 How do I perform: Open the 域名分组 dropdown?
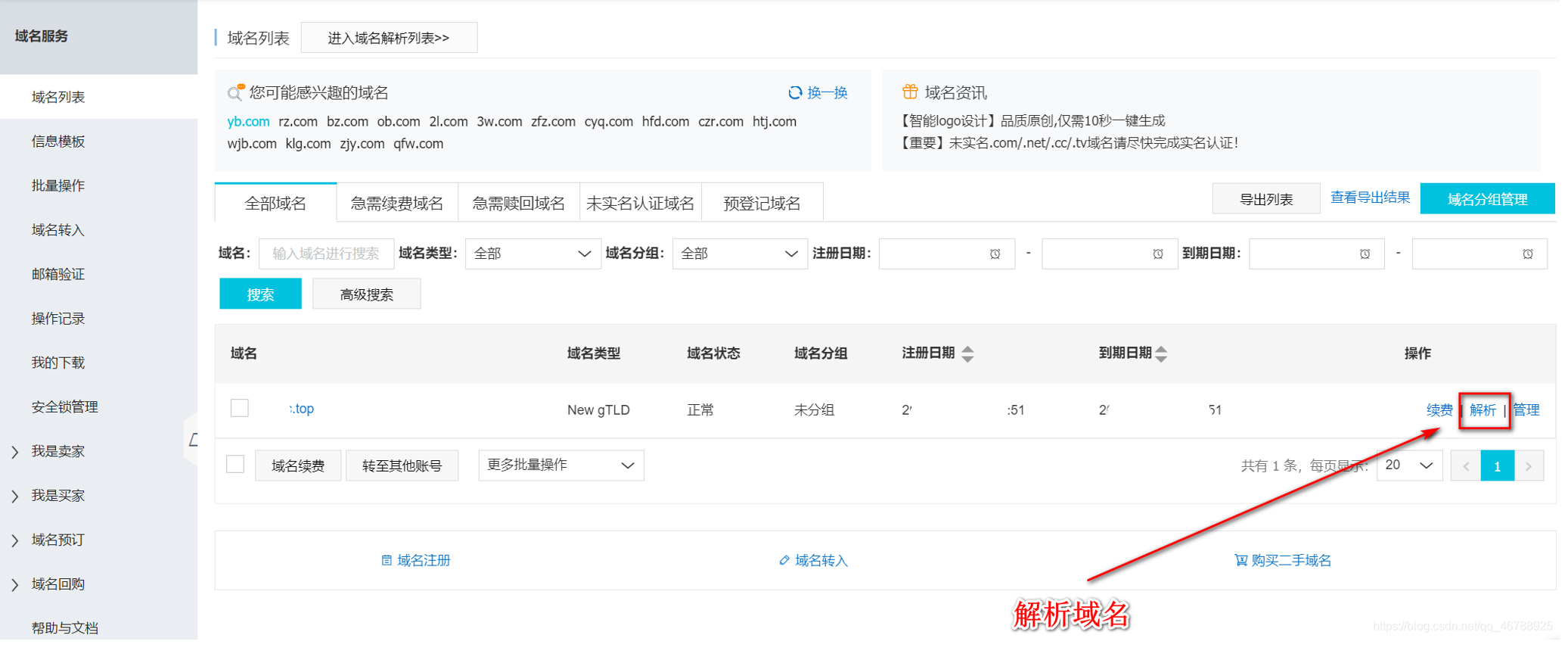(x=739, y=254)
